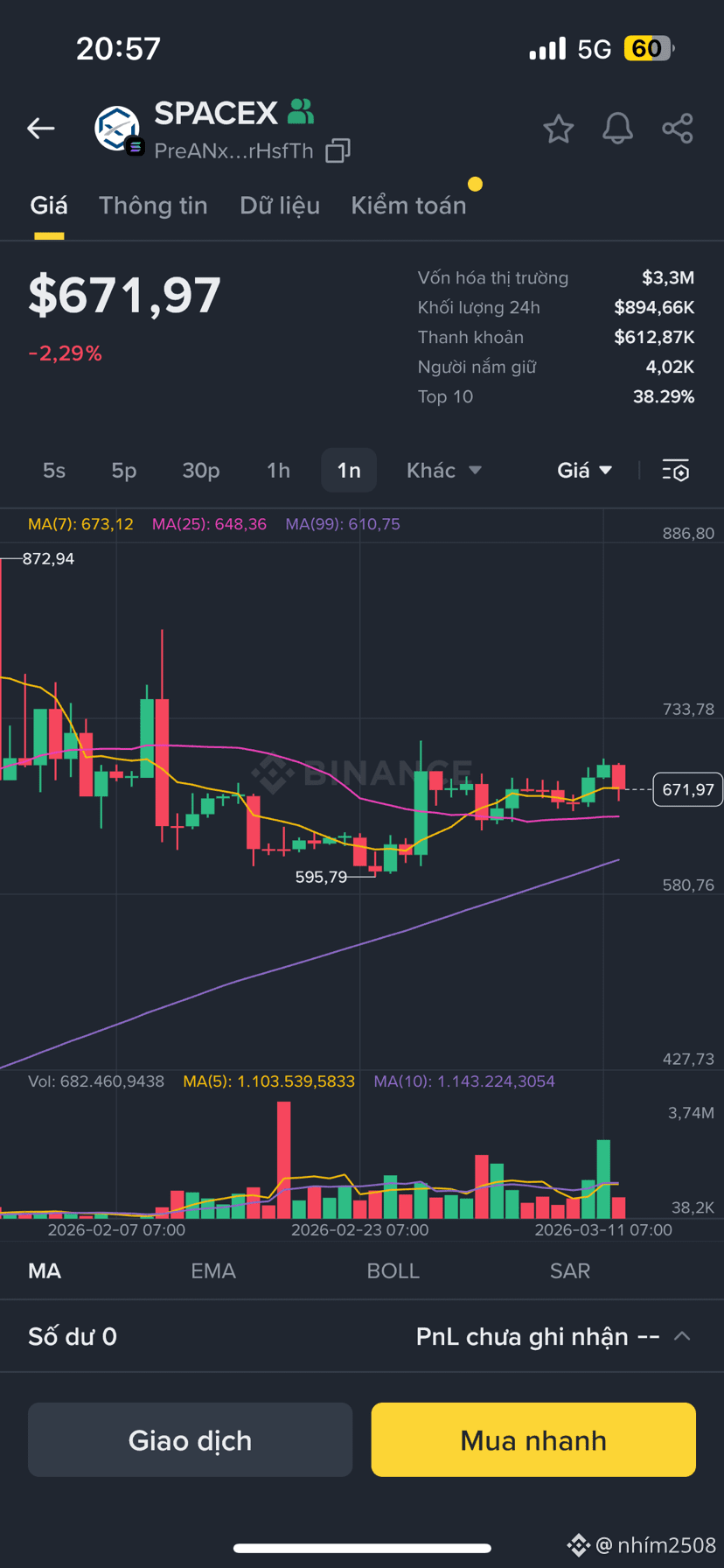Tap the Vốn hóa thị trường $3,3M value
Image resolution: width=724 pixels, height=1568 pixels.
668,277
